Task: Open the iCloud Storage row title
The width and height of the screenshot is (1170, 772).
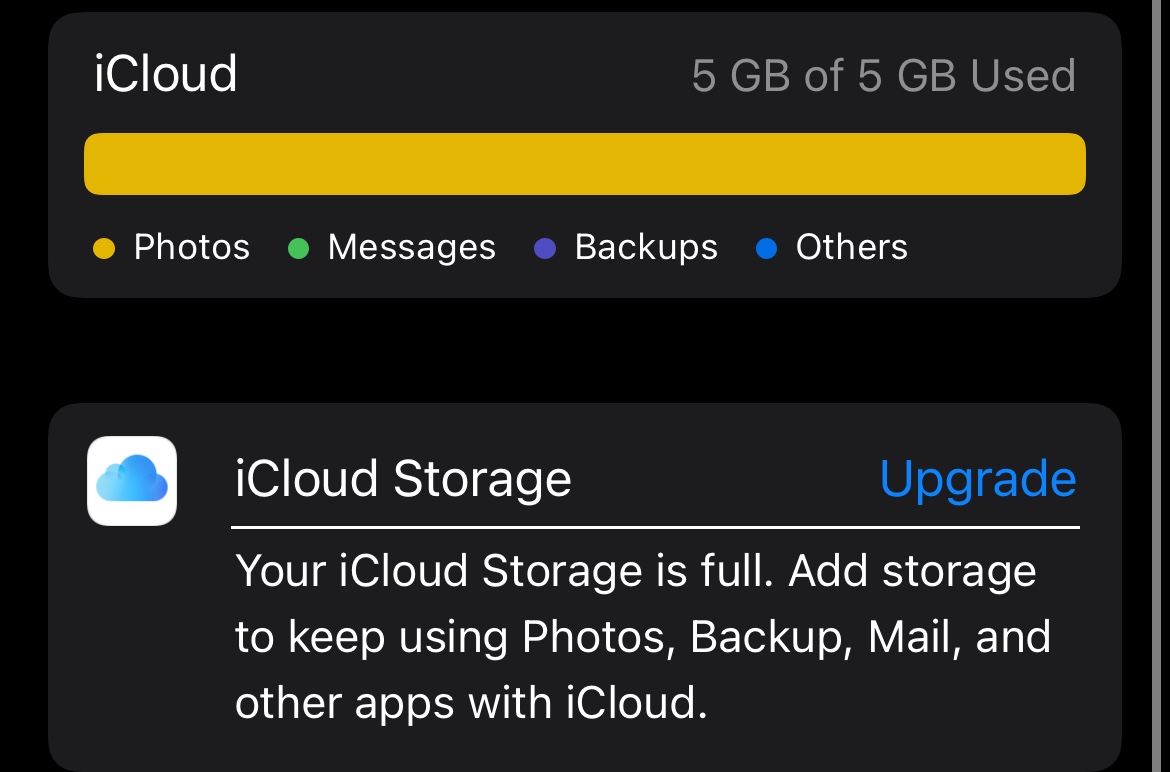Action: pos(403,479)
